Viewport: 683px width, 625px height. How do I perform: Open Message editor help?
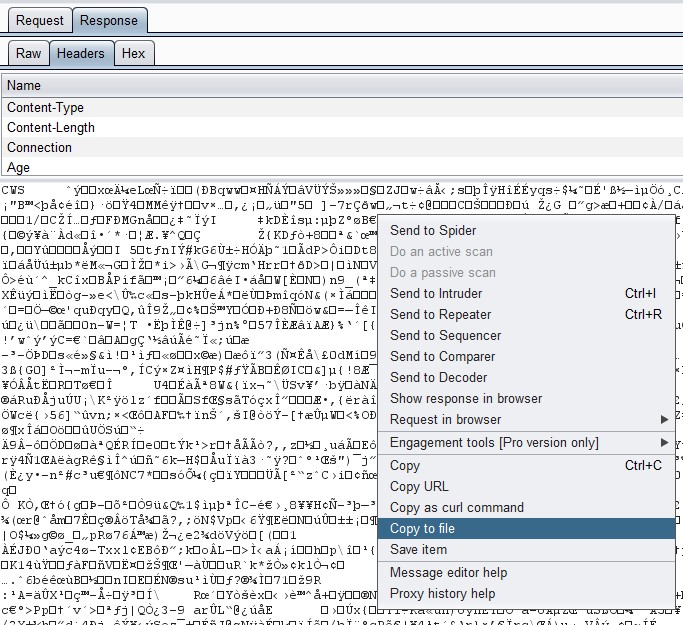click(526, 572)
